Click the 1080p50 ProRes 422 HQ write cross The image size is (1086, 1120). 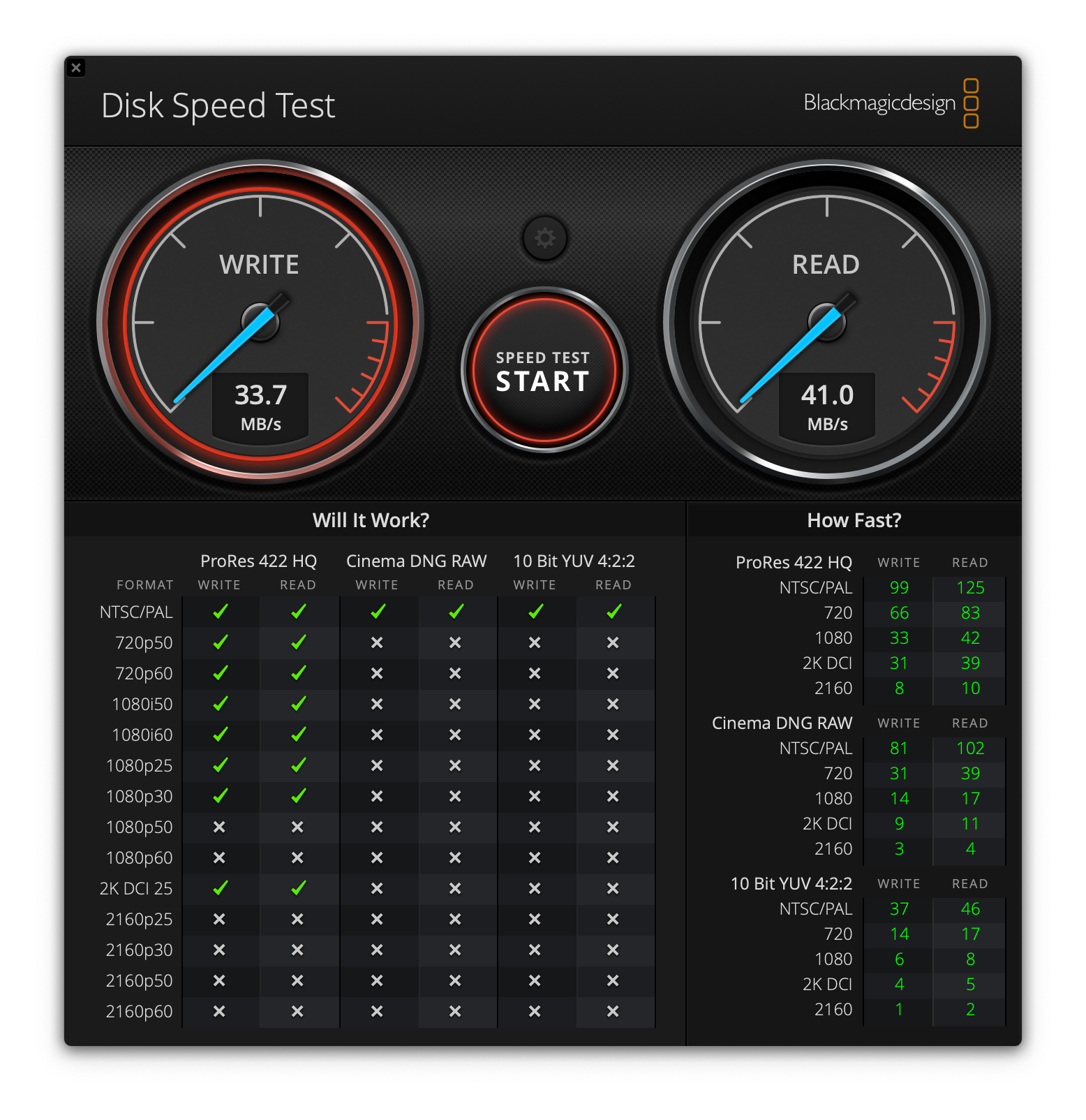click(219, 827)
